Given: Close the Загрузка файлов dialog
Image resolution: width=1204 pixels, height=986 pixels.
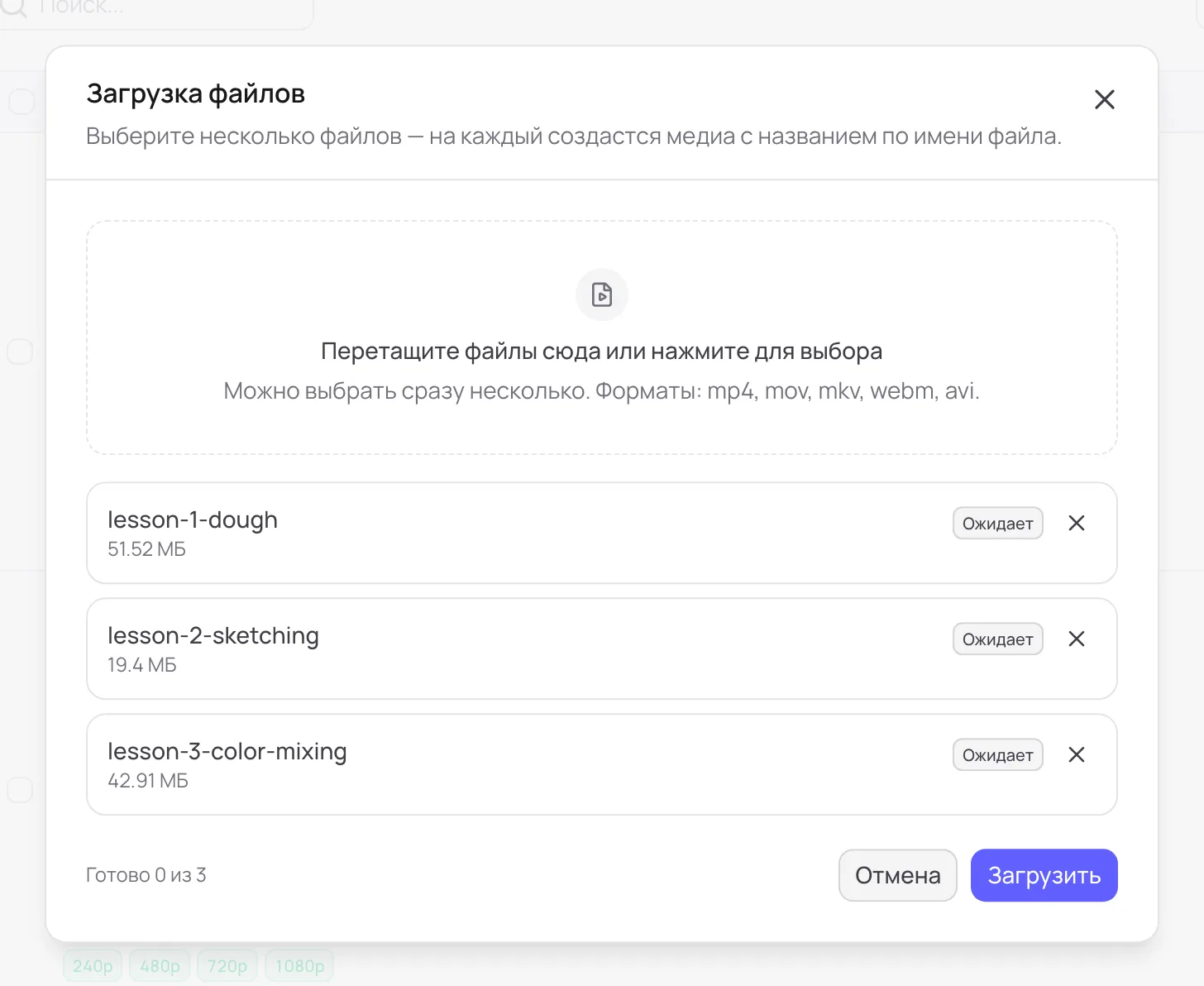Looking at the screenshot, I should (1104, 100).
